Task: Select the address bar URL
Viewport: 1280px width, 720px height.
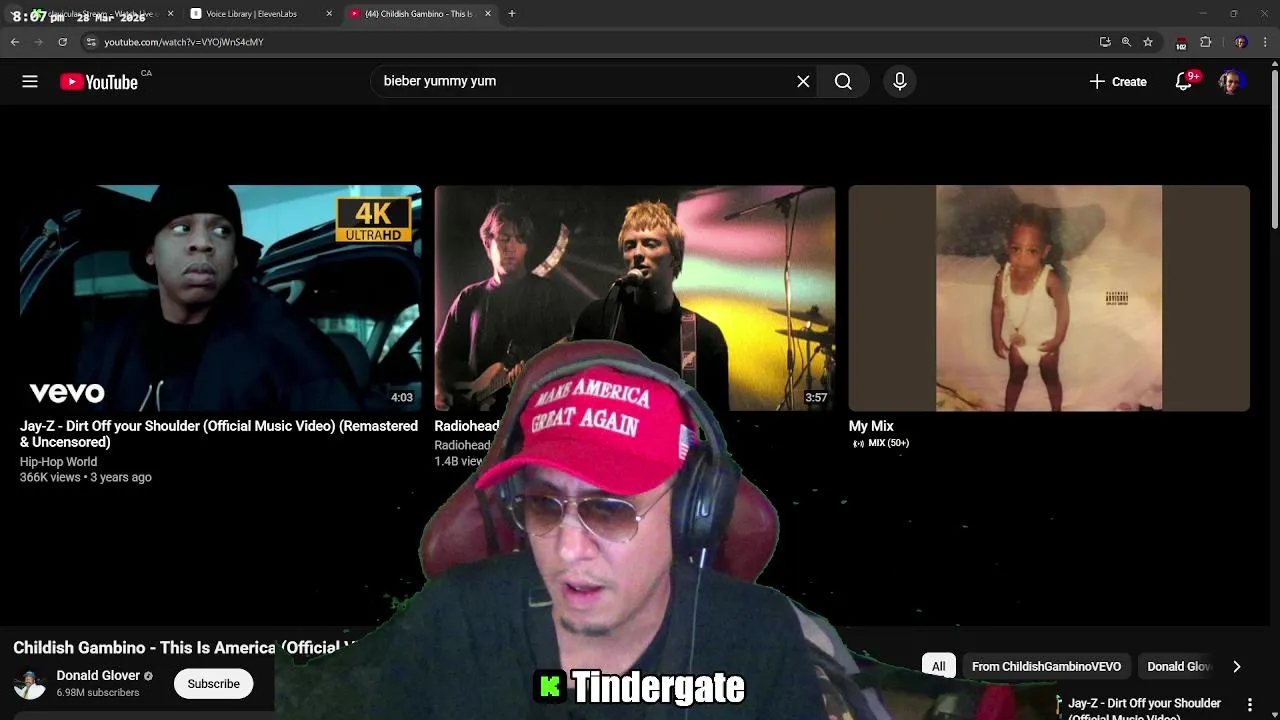Action: 184,42
